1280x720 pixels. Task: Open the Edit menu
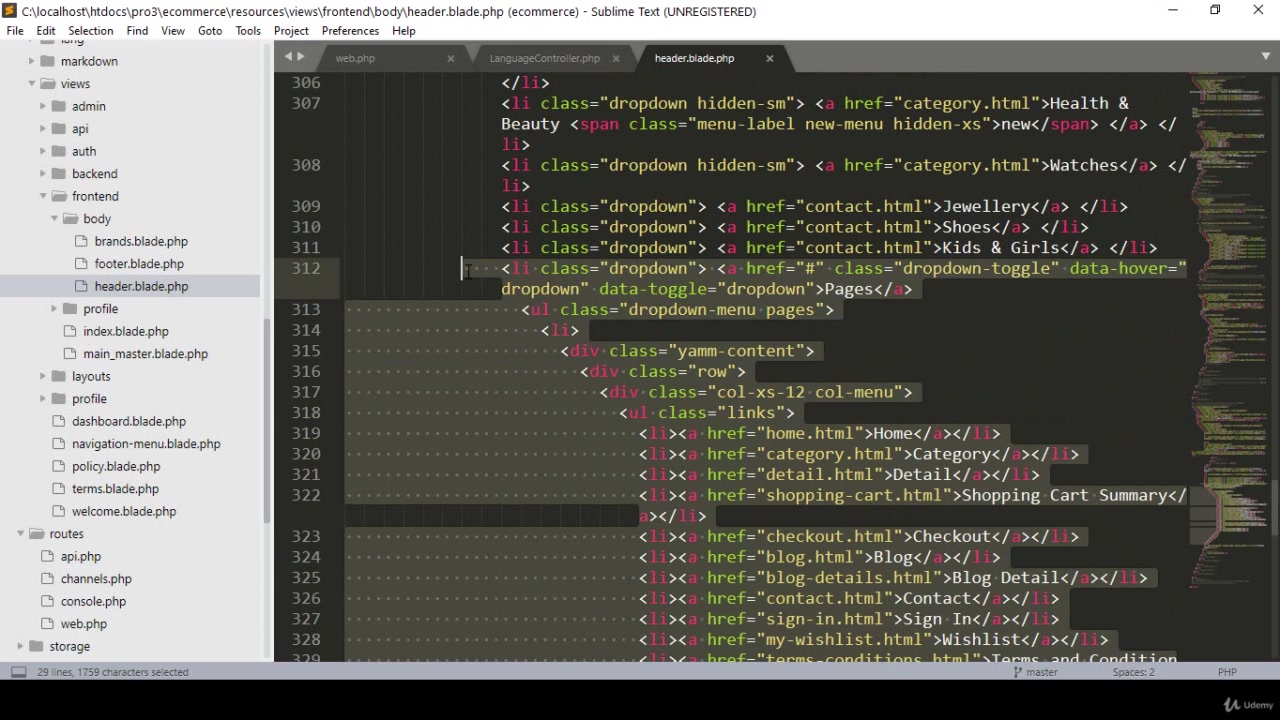(x=46, y=31)
